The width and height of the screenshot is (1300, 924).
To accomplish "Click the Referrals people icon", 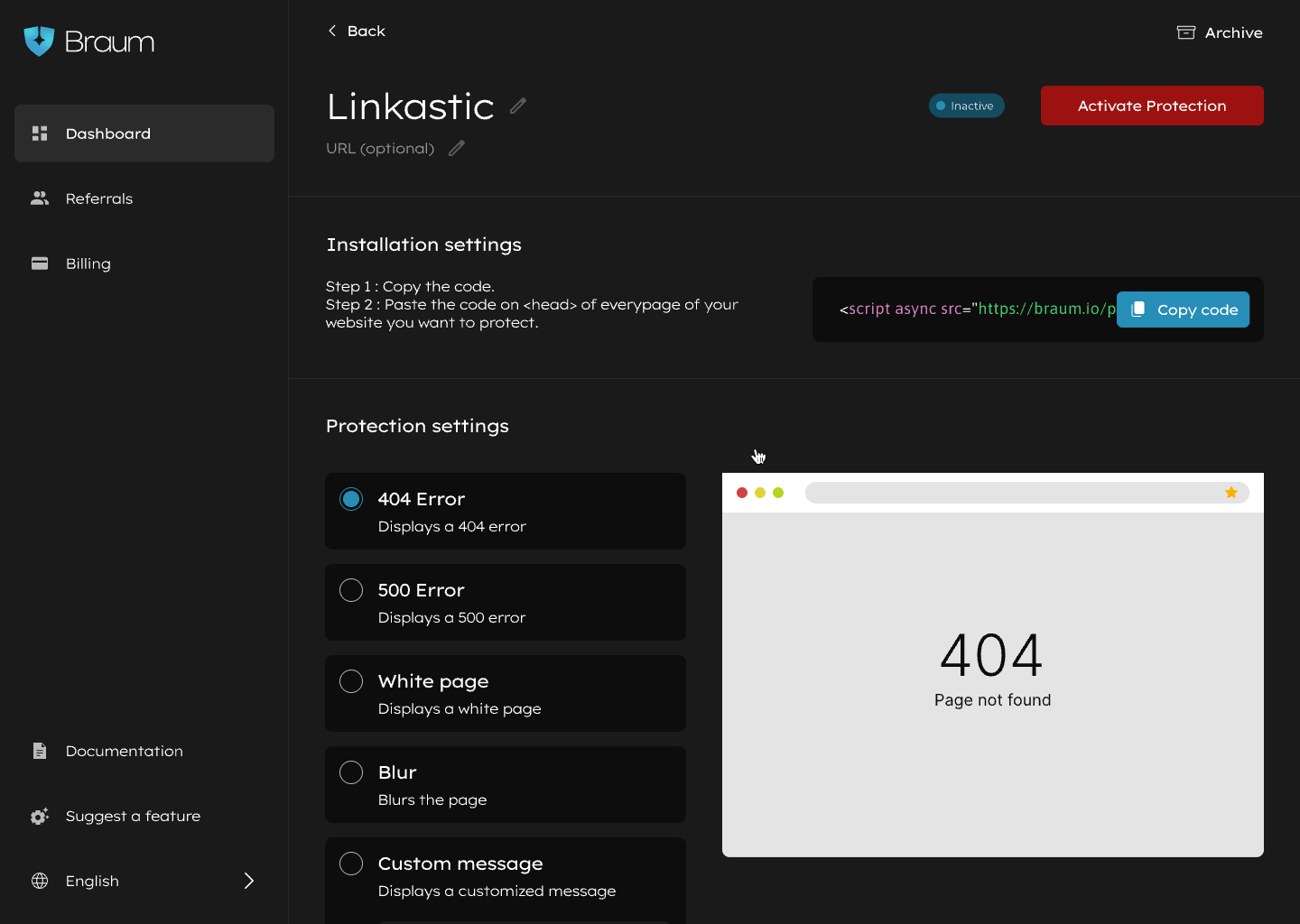I will point(40,199).
